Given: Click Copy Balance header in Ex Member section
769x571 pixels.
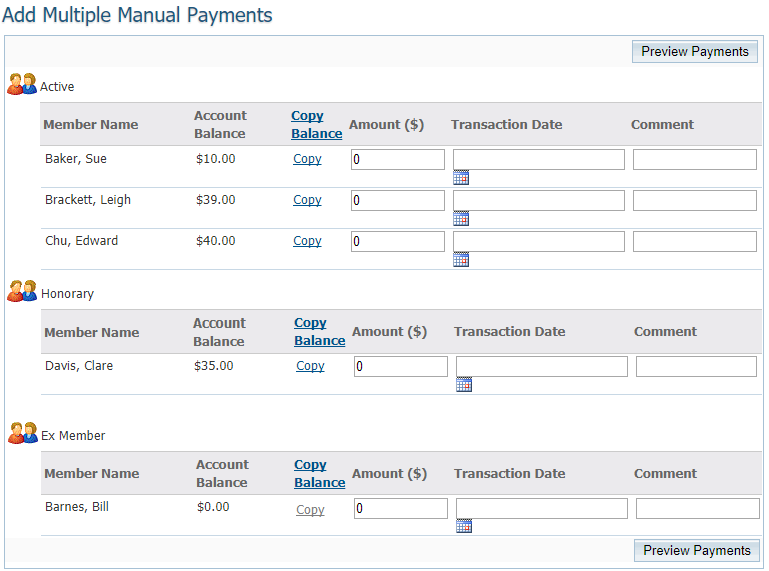Looking at the screenshot, I should coord(319,474).
